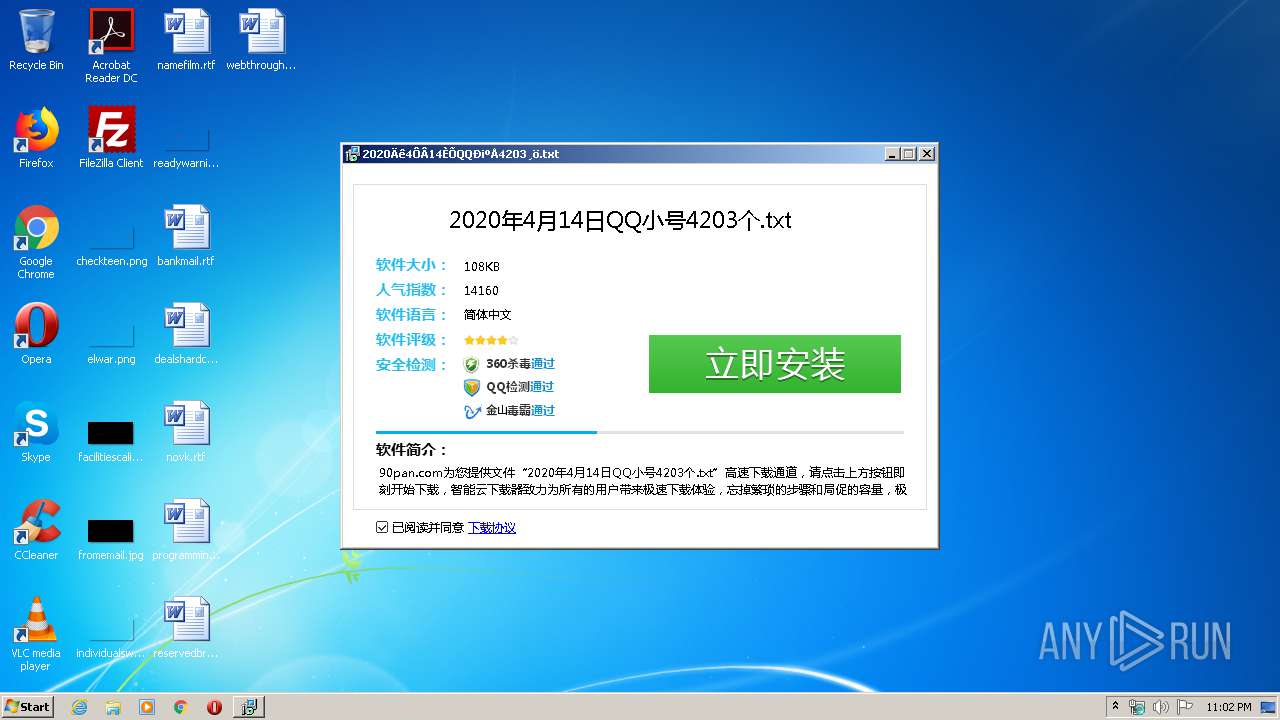Click the installer title bar icon
Image resolution: width=1280 pixels, height=720 pixels.
[352, 154]
